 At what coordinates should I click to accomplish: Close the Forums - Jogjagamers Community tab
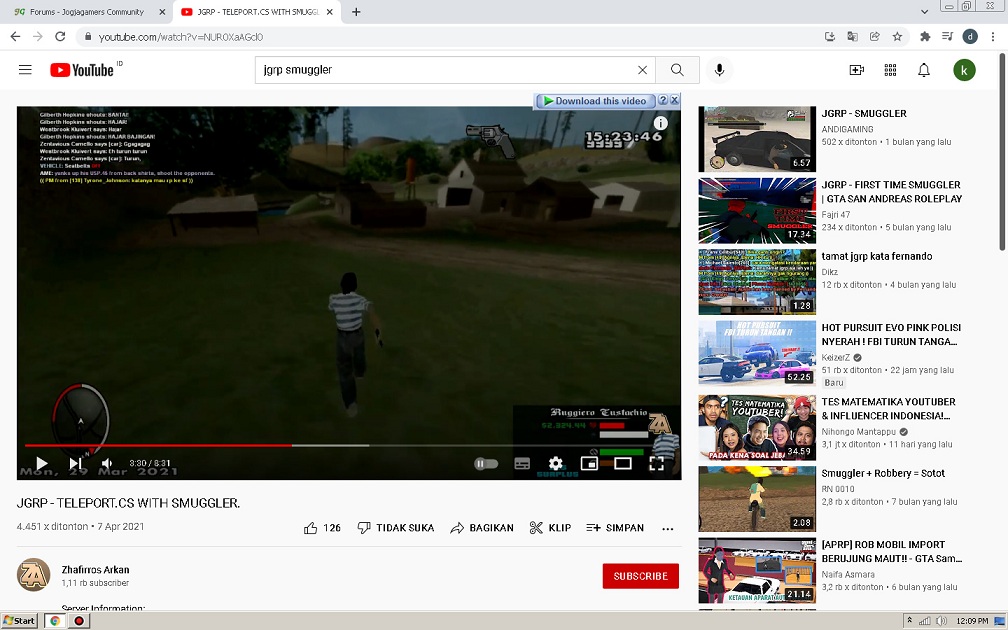(162, 12)
